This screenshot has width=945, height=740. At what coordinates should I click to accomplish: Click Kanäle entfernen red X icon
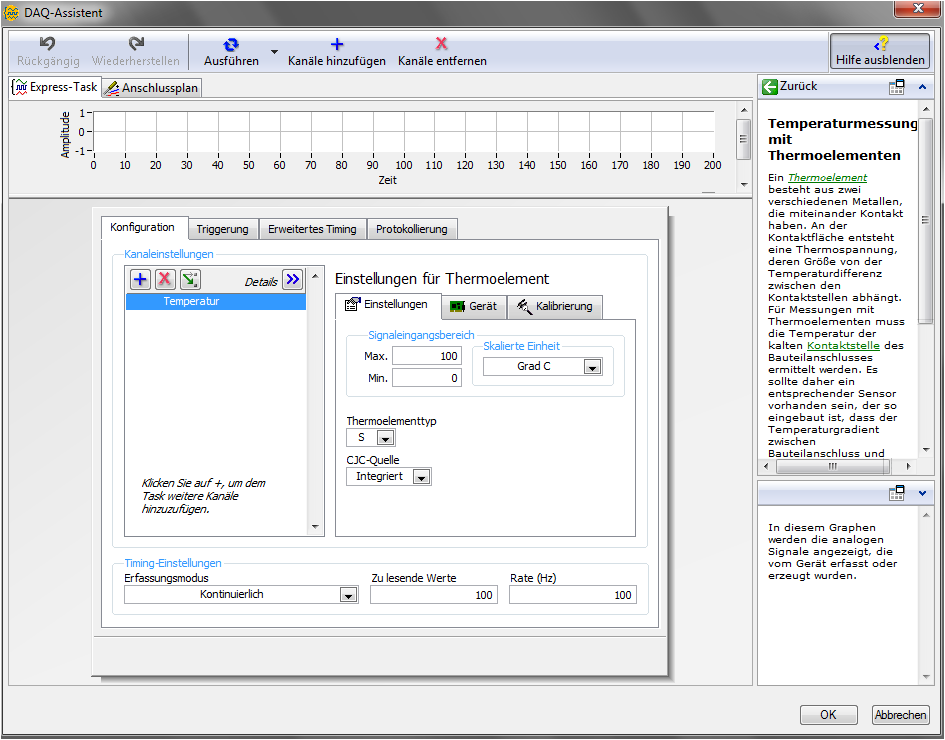[x=441, y=44]
